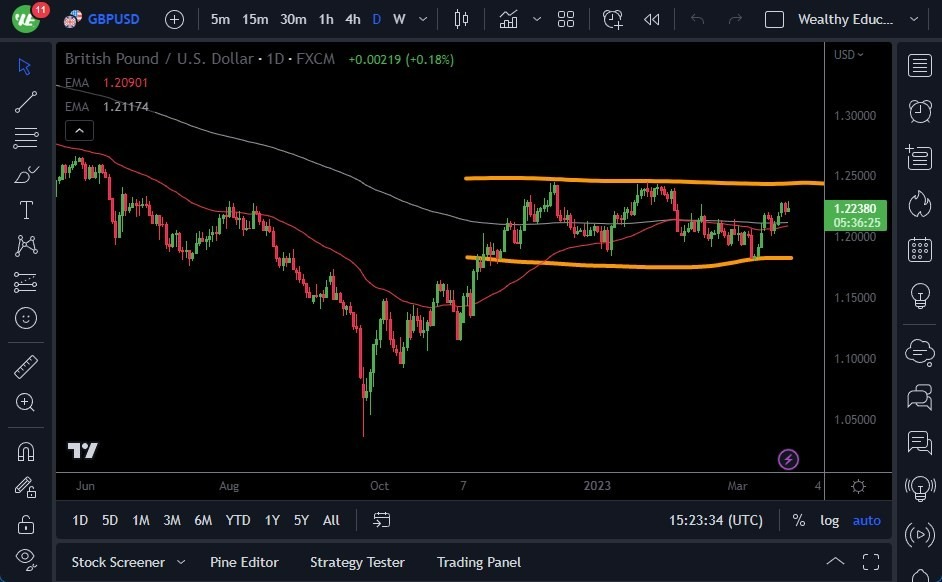Toggle magnet snapping mode
942x582 pixels.
pos(26,451)
